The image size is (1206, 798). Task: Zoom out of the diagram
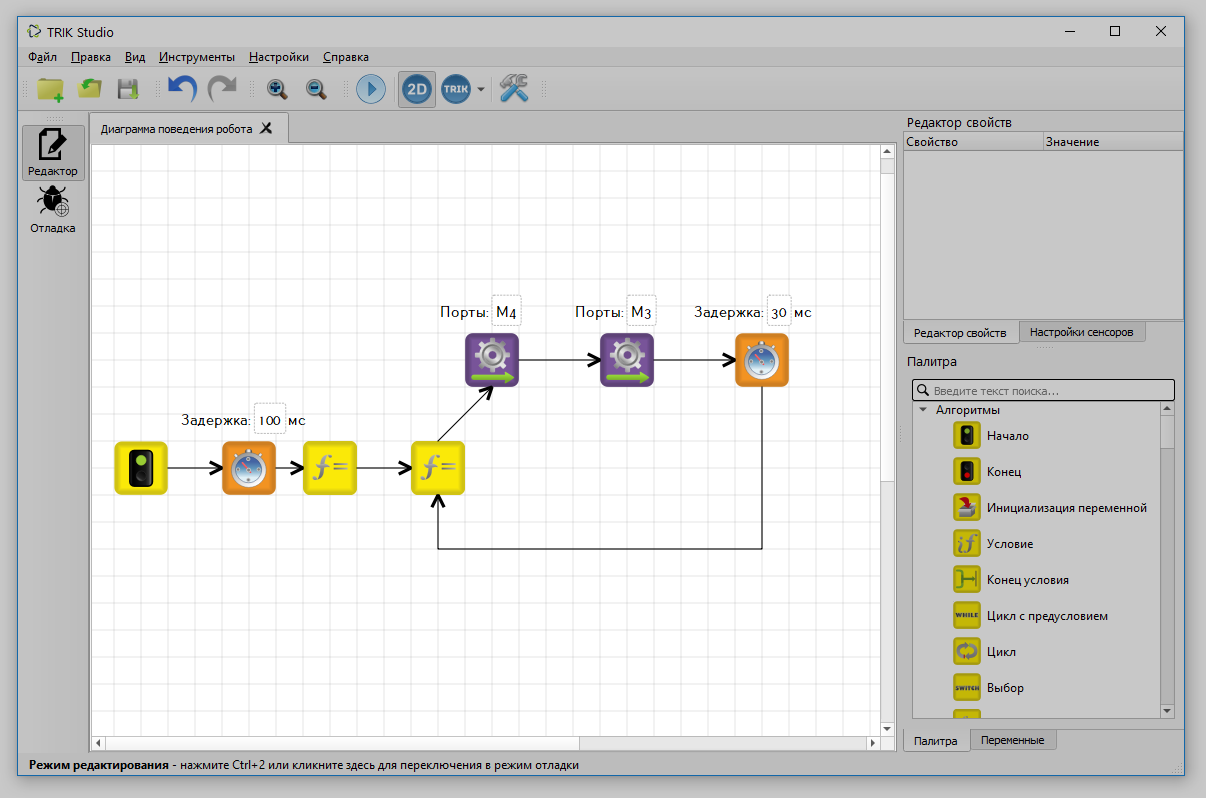[316, 89]
